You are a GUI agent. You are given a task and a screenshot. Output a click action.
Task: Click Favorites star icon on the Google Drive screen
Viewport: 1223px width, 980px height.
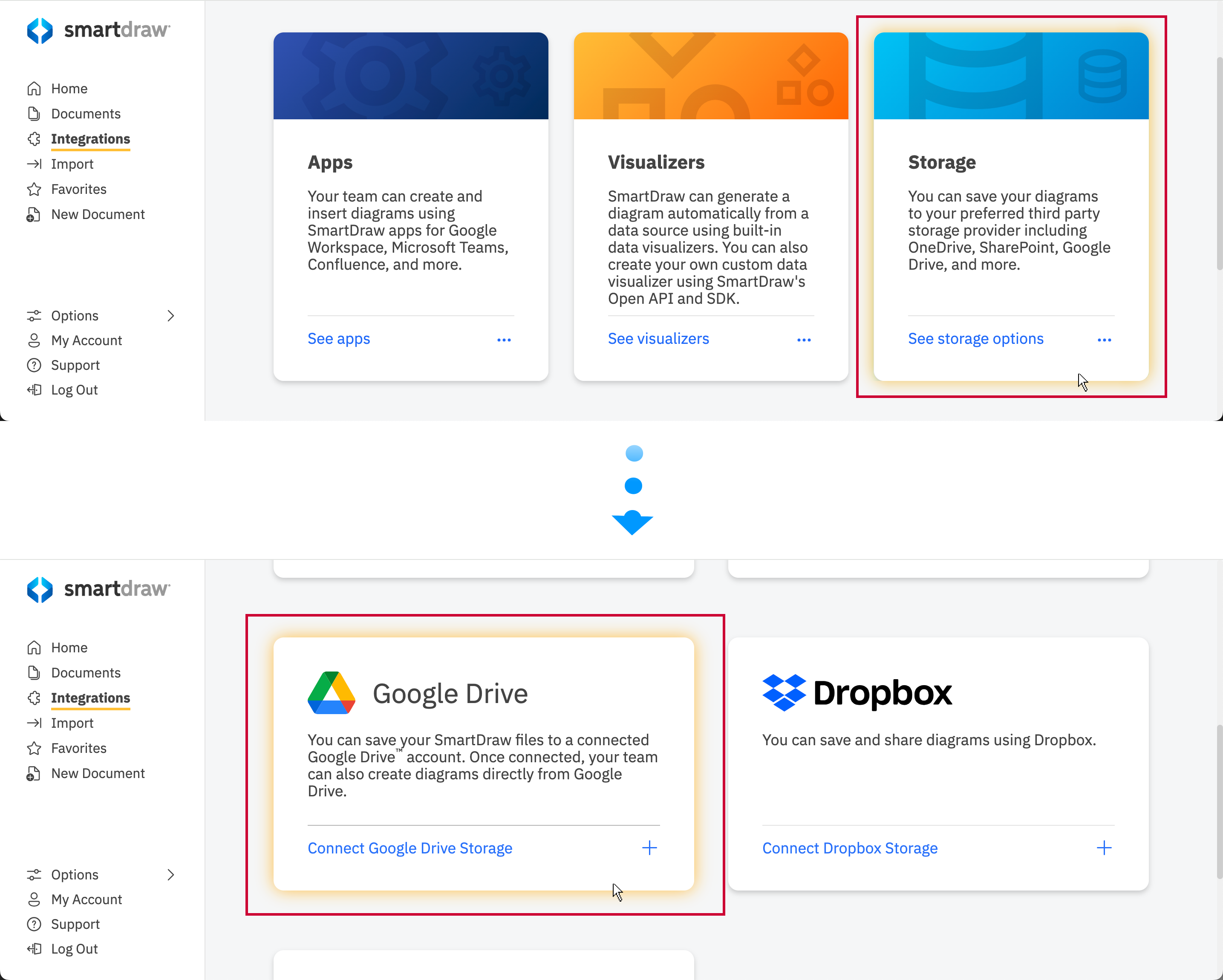pyautogui.click(x=34, y=748)
